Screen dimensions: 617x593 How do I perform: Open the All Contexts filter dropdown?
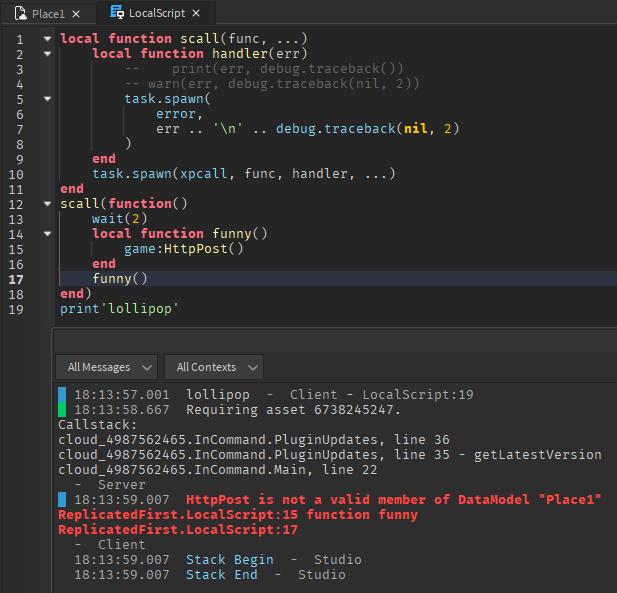click(x=213, y=367)
